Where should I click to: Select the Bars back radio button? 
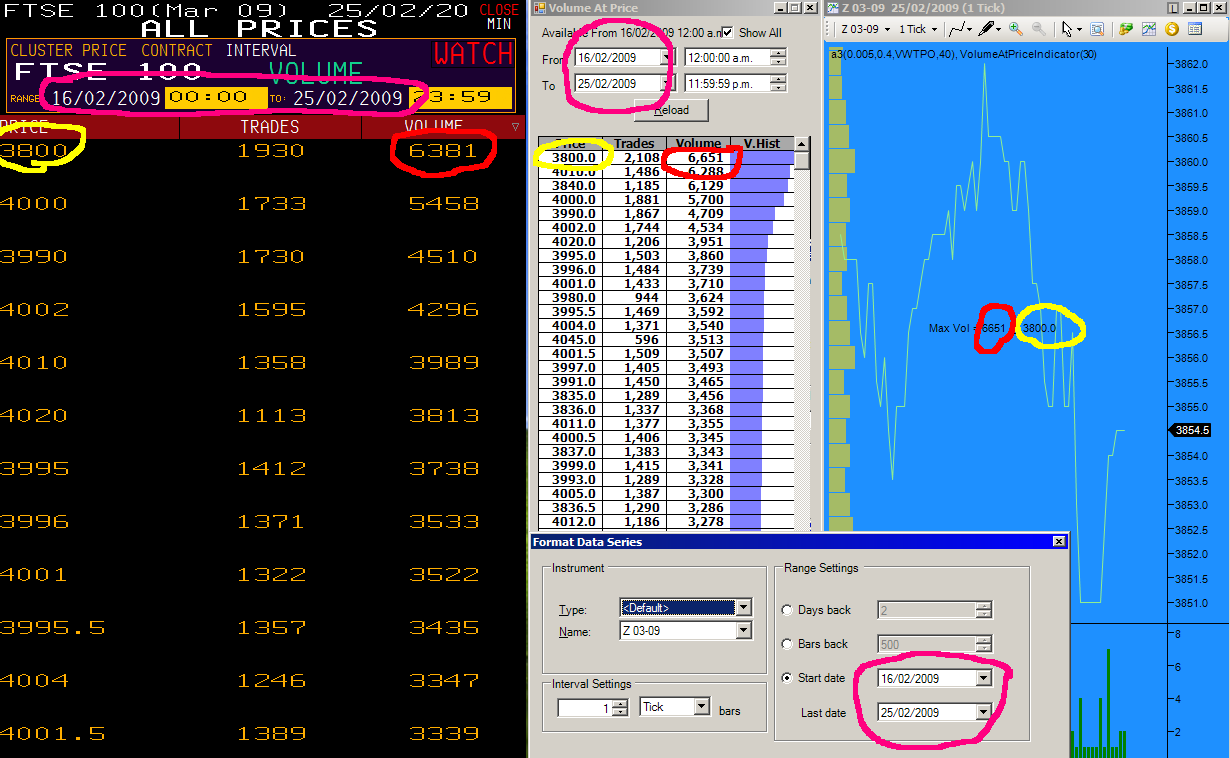click(787, 644)
